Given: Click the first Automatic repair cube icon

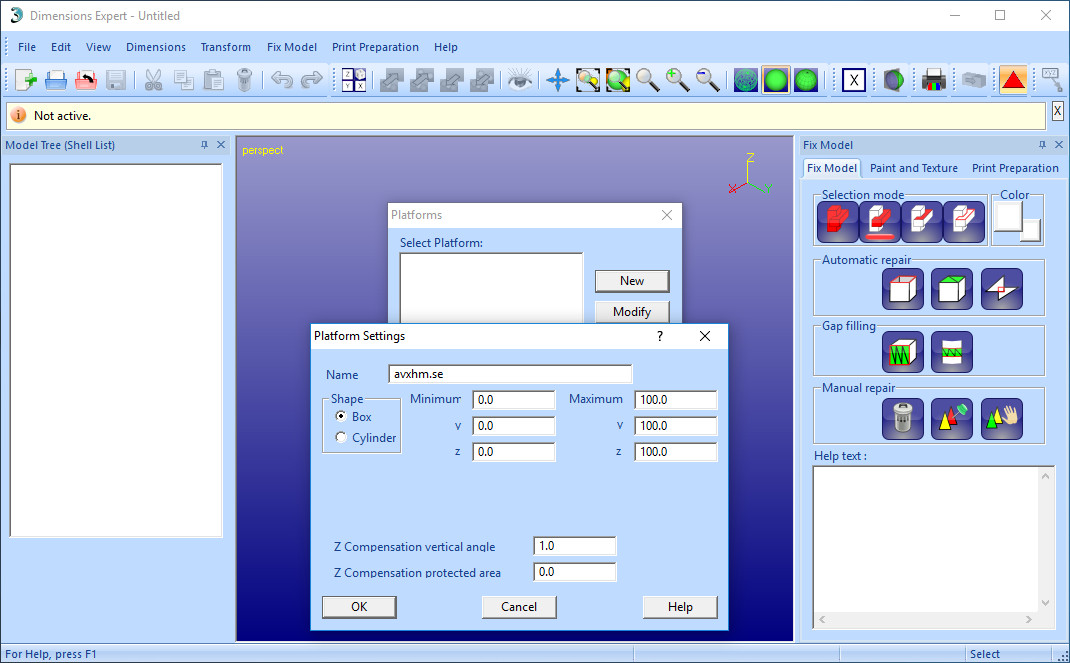Looking at the screenshot, I should click(x=902, y=289).
